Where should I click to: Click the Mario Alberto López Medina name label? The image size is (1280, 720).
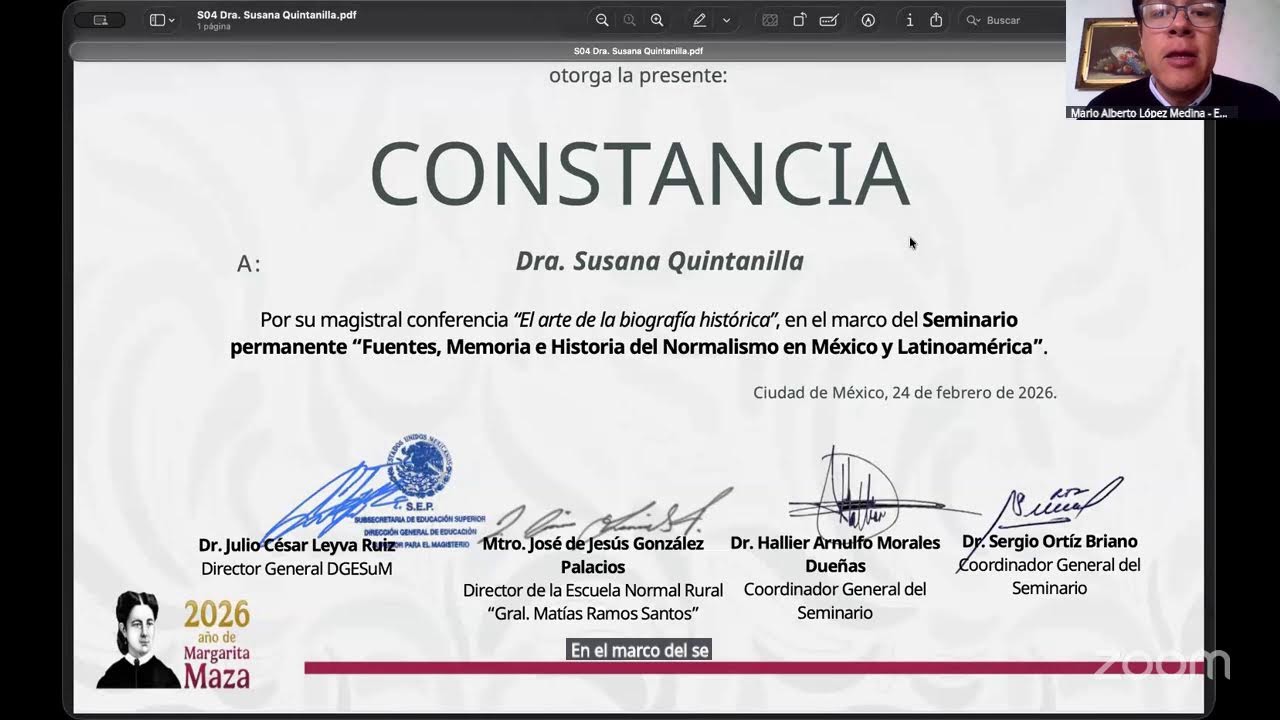1148,113
